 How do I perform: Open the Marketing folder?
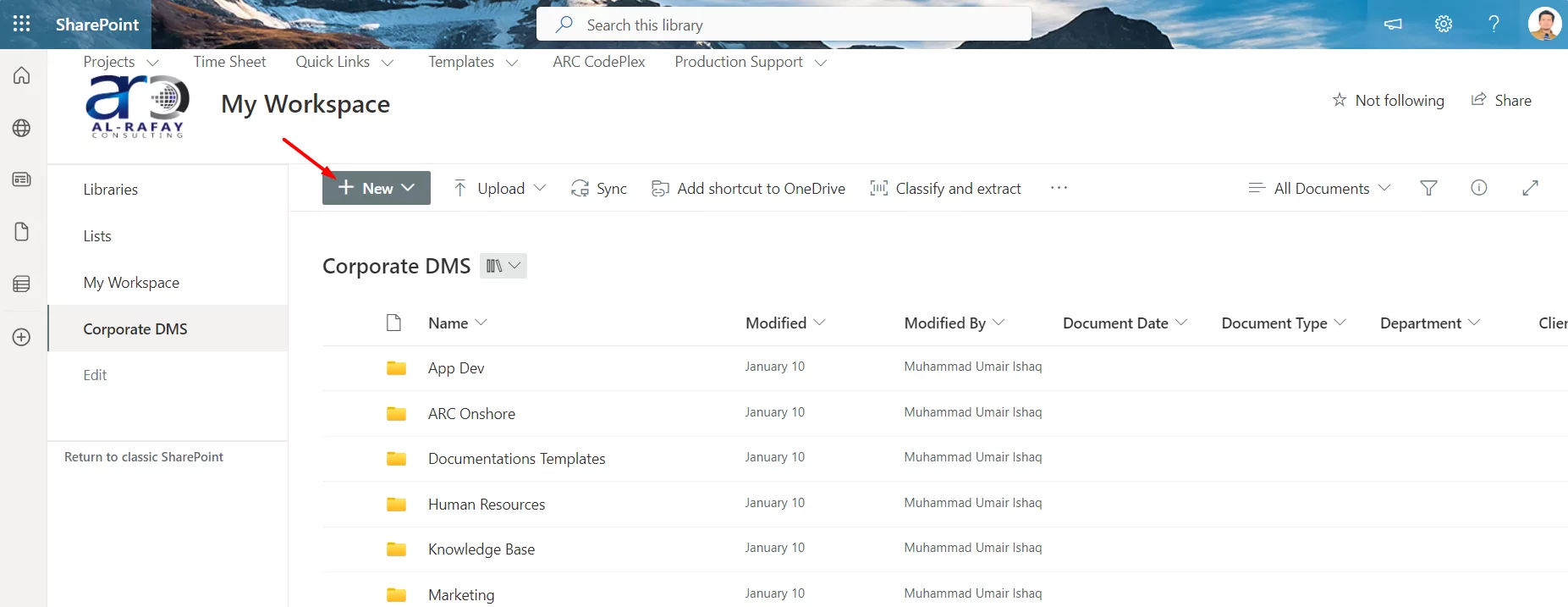(x=461, y=595)
